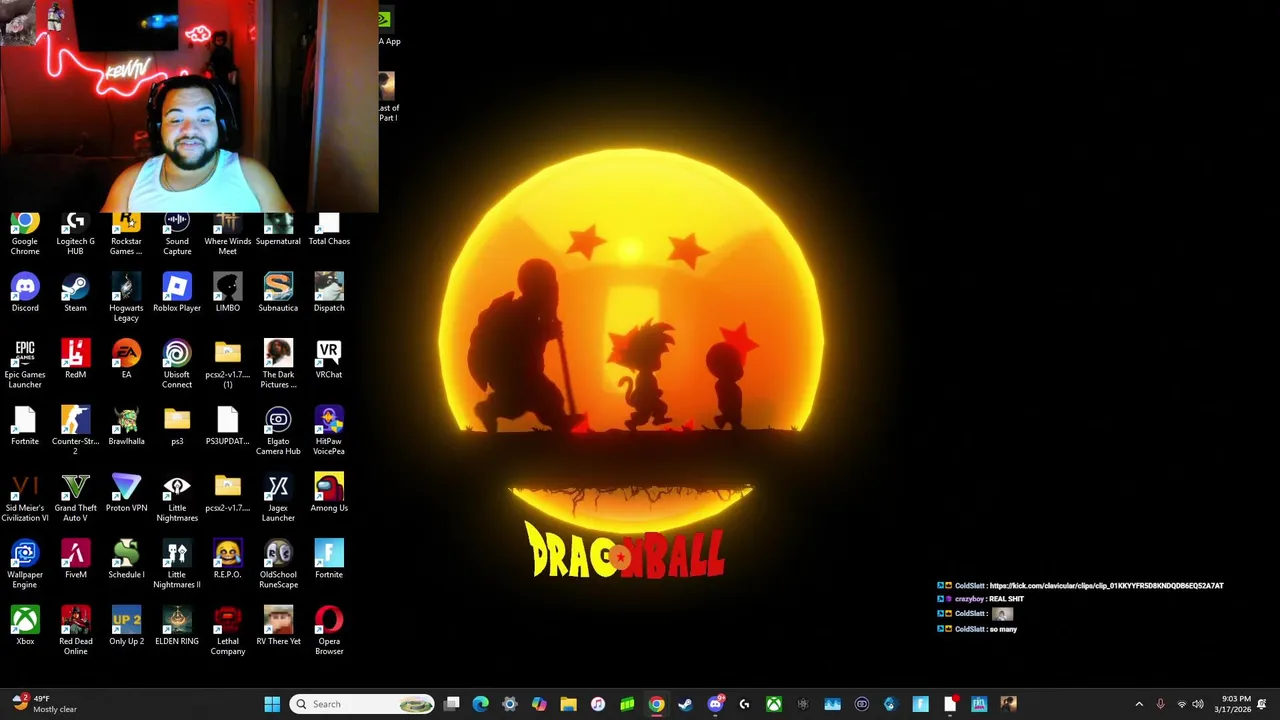
Task: Open Subnautica desktop icon
Action: 278,293
